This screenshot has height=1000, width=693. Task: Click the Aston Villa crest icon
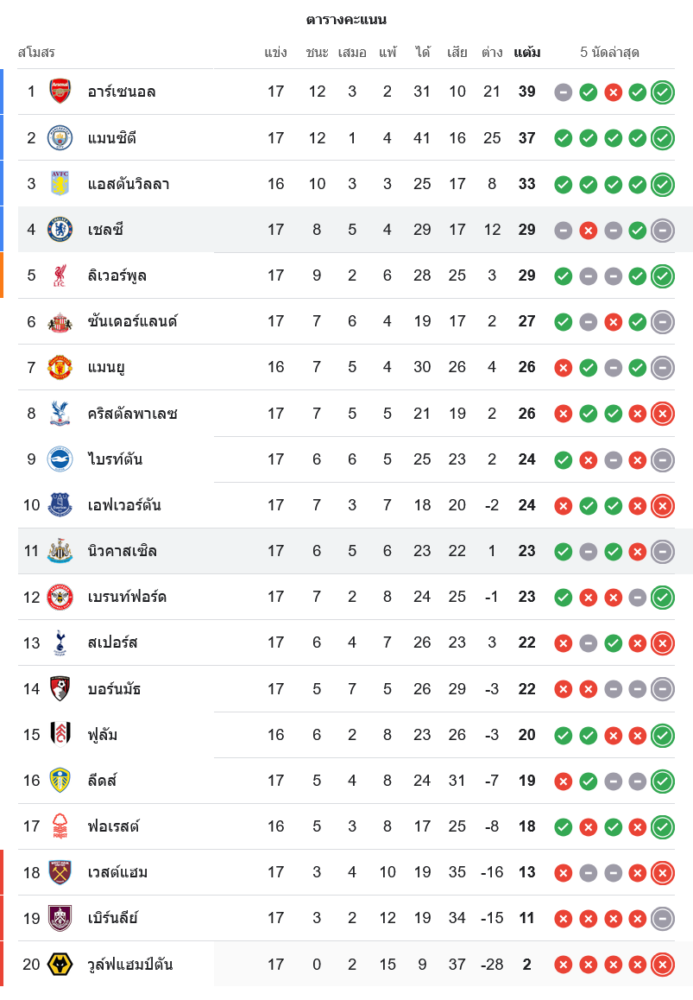60,184
